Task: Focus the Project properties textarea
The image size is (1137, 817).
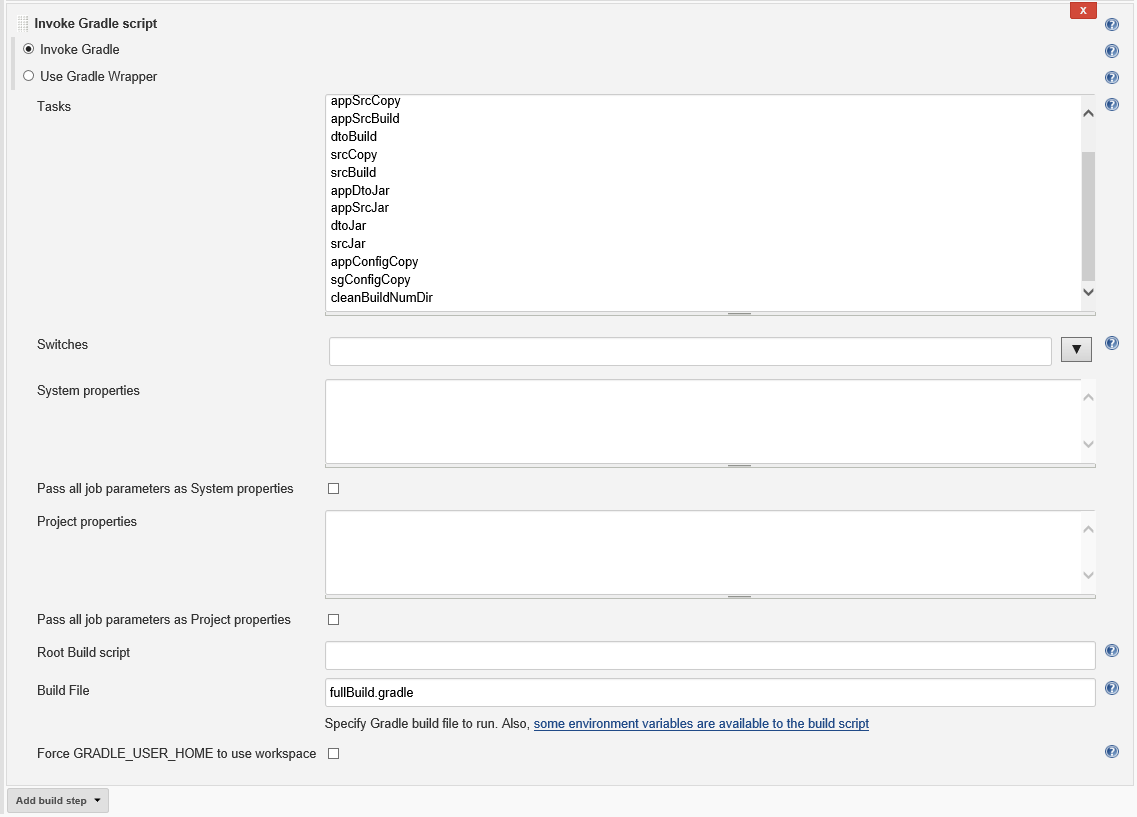Action: point(703,552)
